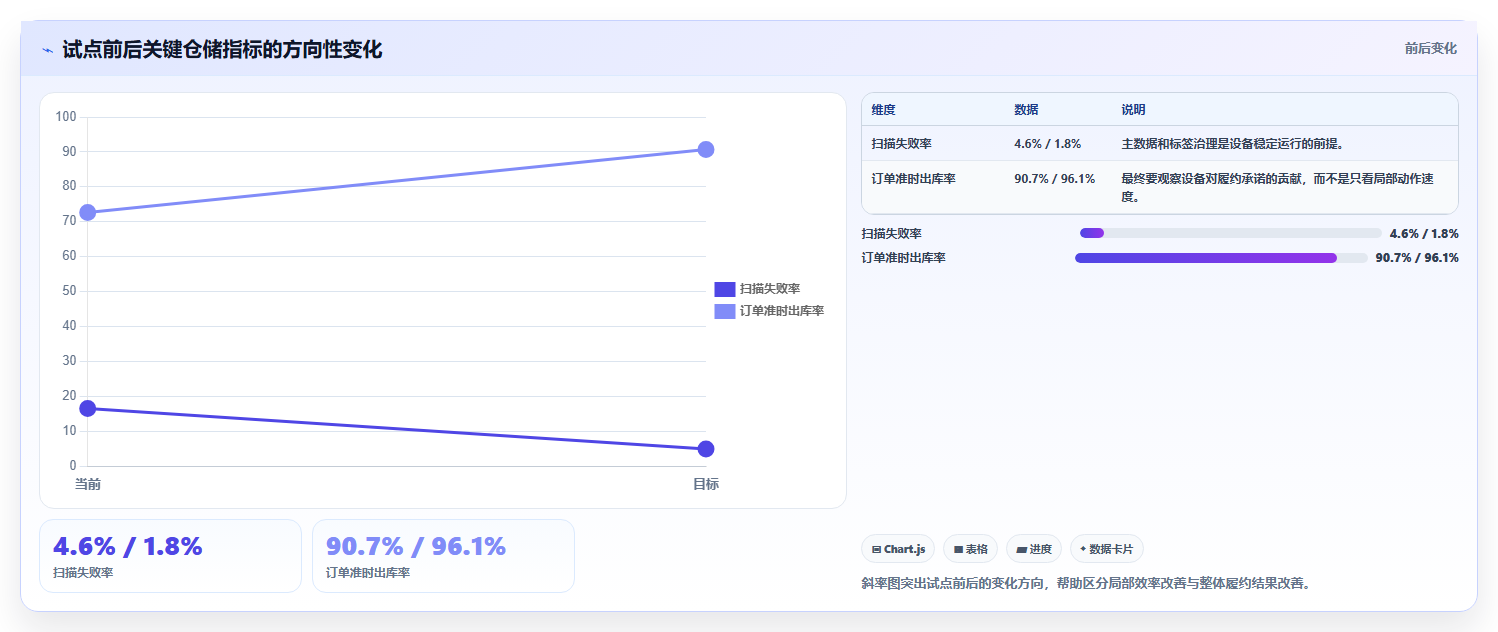Image resolution: width=1498 pixels, height=632 pixels.
Task: Click the 扫描失败率 data point at 目标
Action: pyautogui.click(x=706, y=449)
